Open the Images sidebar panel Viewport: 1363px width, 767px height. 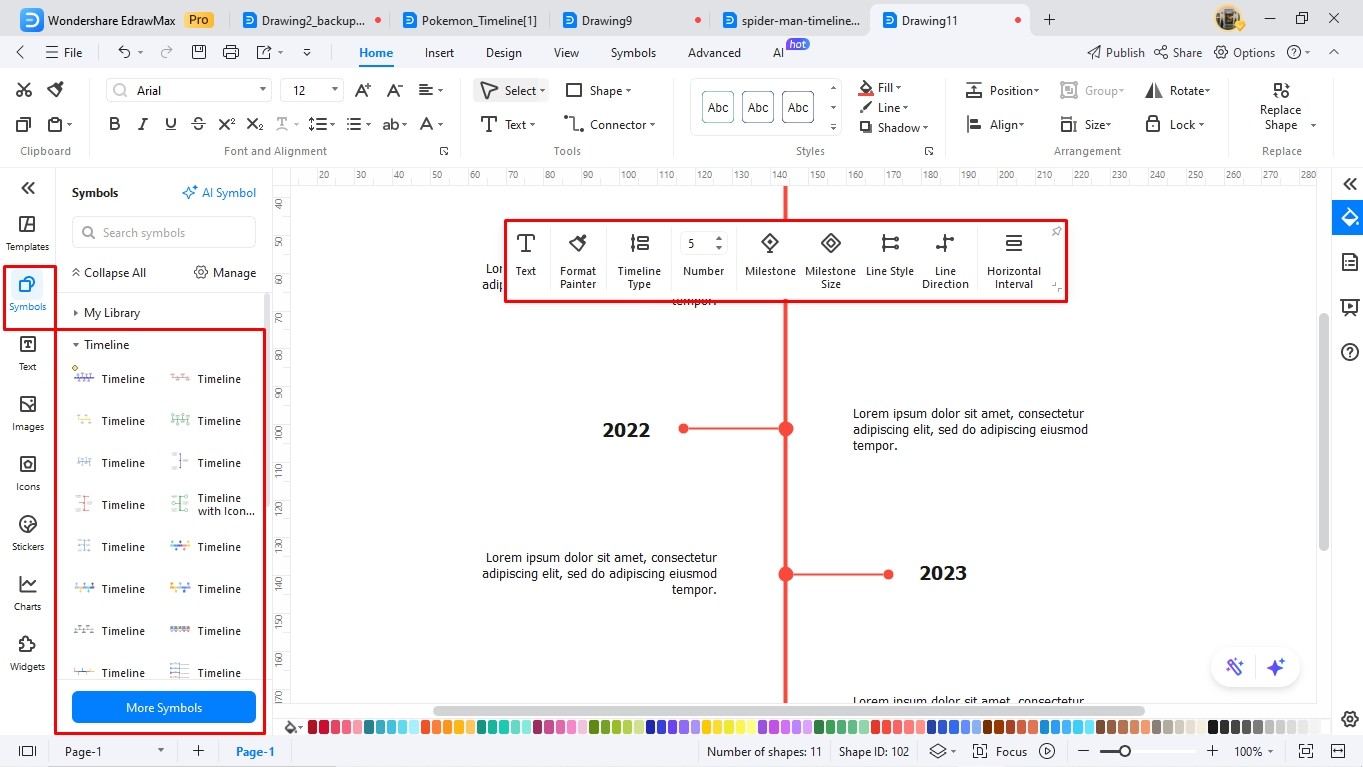tap(27, 413)
